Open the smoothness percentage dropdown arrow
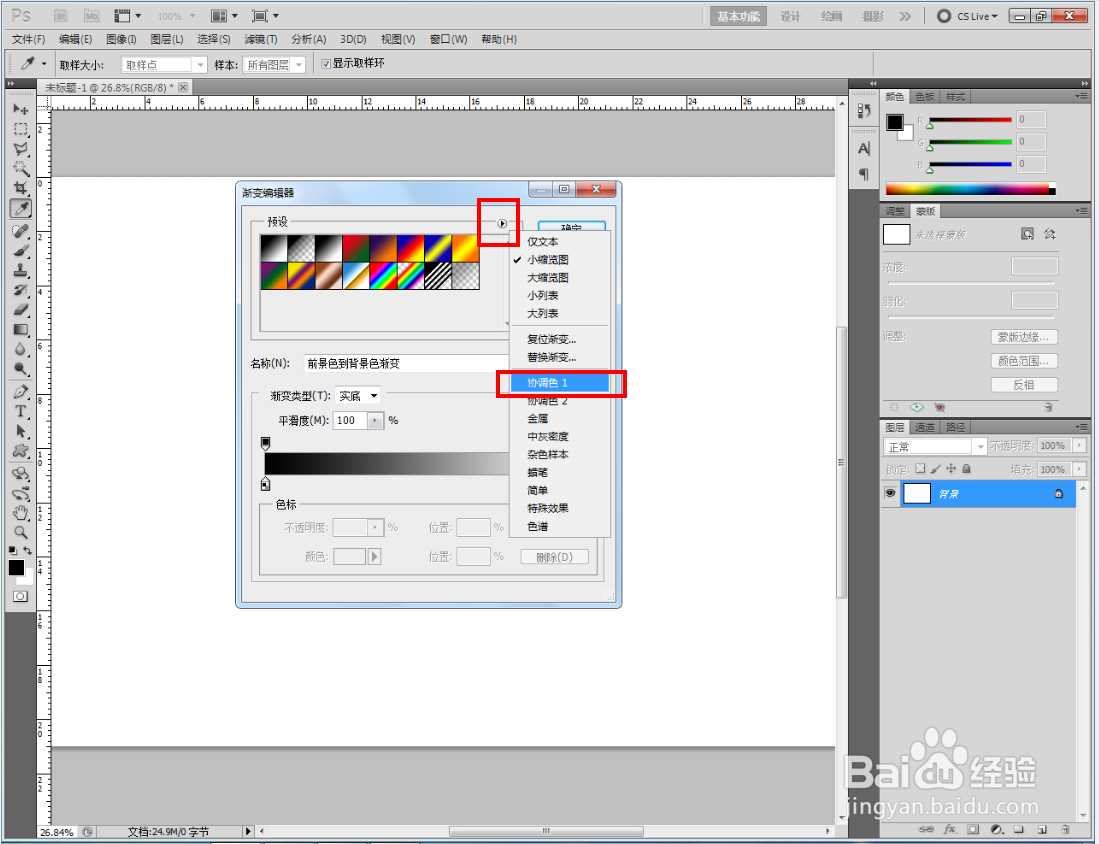1099x844 pixels. pos(376,421)
